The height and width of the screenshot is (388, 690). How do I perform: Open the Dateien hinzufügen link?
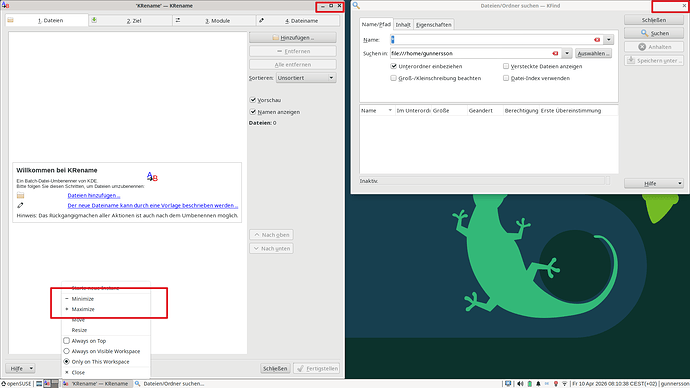[94, 195]
